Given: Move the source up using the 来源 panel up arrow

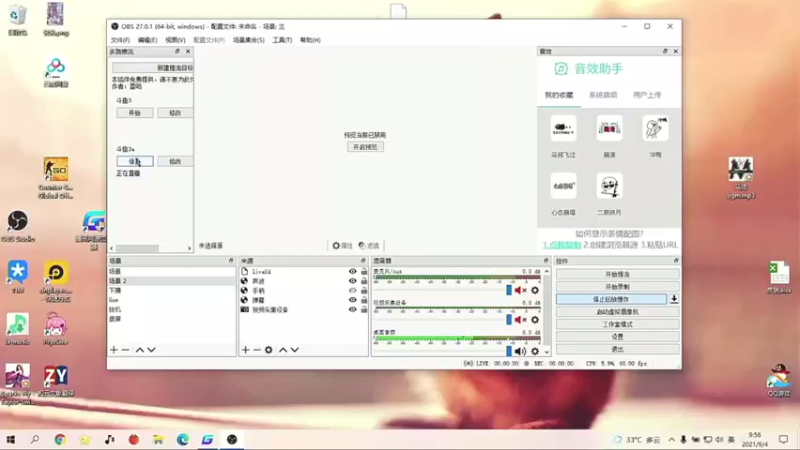Looking at the screenshot, I should click(x=283, y=350).
